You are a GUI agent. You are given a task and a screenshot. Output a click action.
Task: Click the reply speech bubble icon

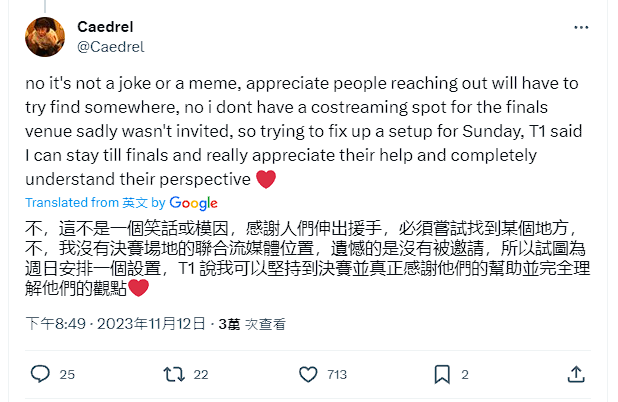click(40, 375)
